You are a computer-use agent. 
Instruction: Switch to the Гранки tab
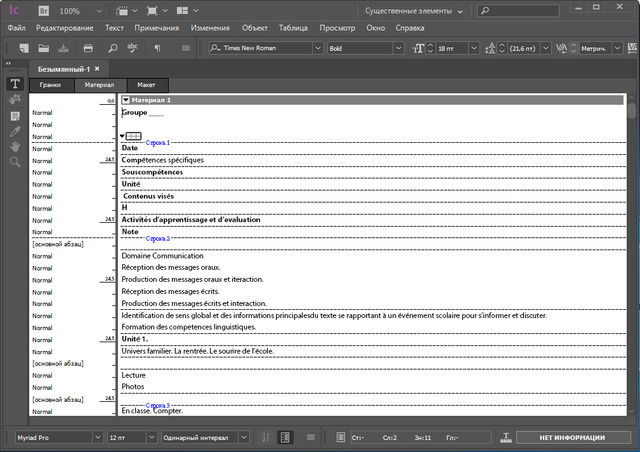click(50, 86)
